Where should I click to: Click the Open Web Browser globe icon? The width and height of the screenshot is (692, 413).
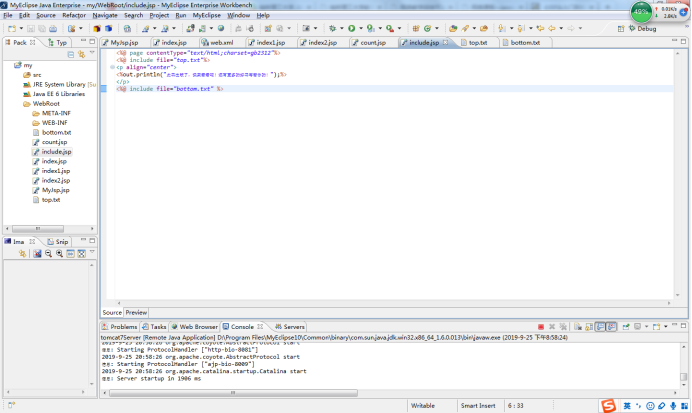(x=221, y=29)
